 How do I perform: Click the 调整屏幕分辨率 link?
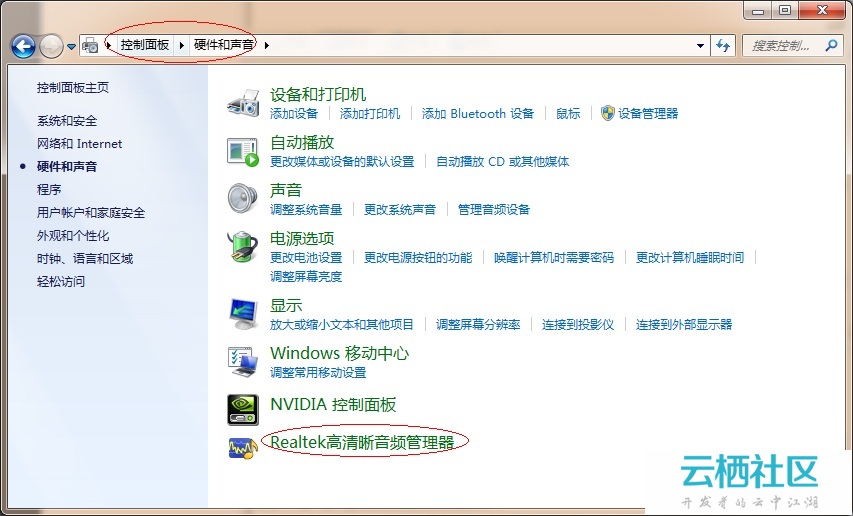pos(478,325)
